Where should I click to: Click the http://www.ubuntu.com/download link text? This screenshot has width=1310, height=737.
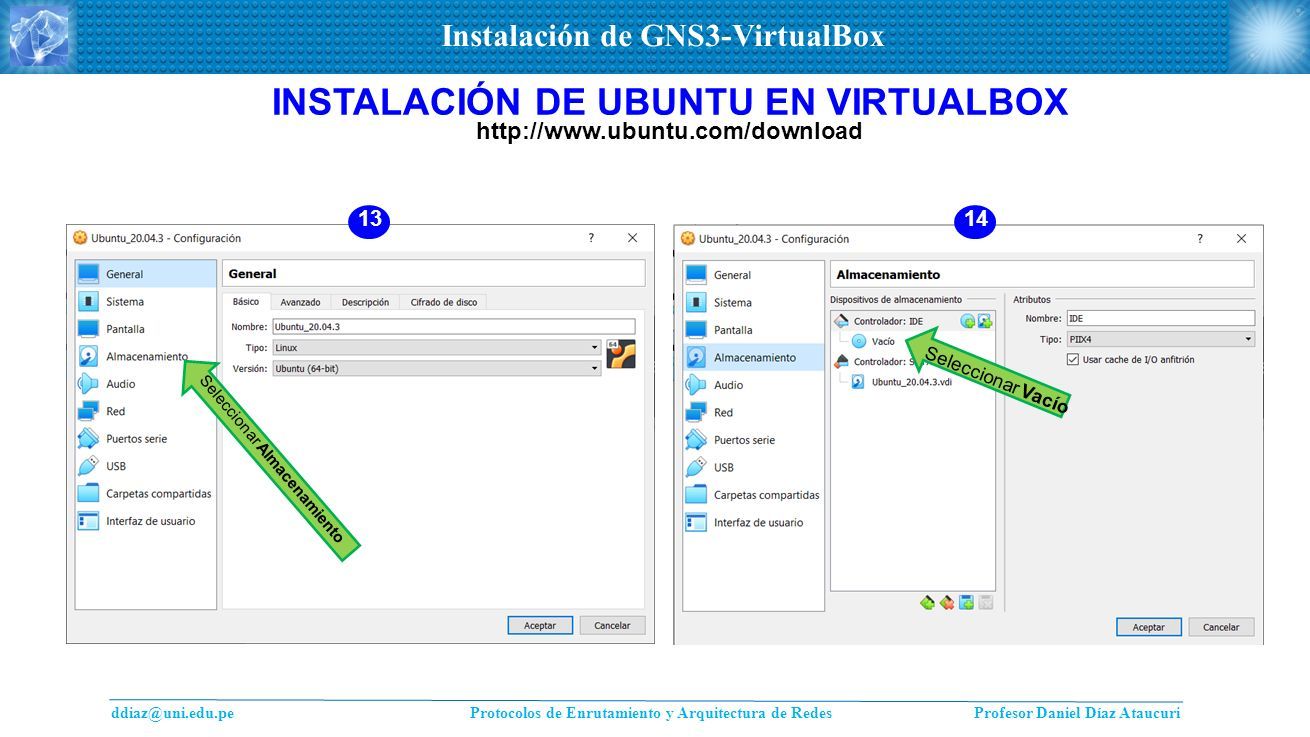(669, 131)
